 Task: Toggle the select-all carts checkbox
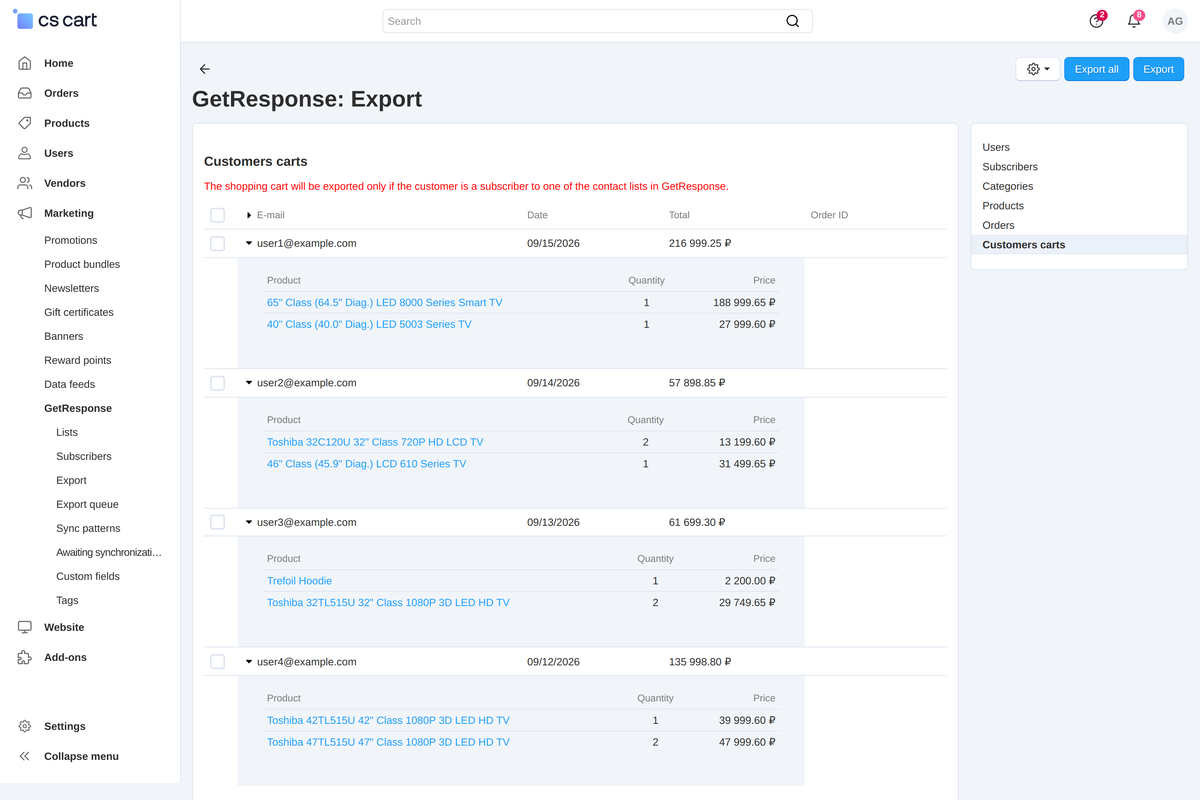pos(217,215)
